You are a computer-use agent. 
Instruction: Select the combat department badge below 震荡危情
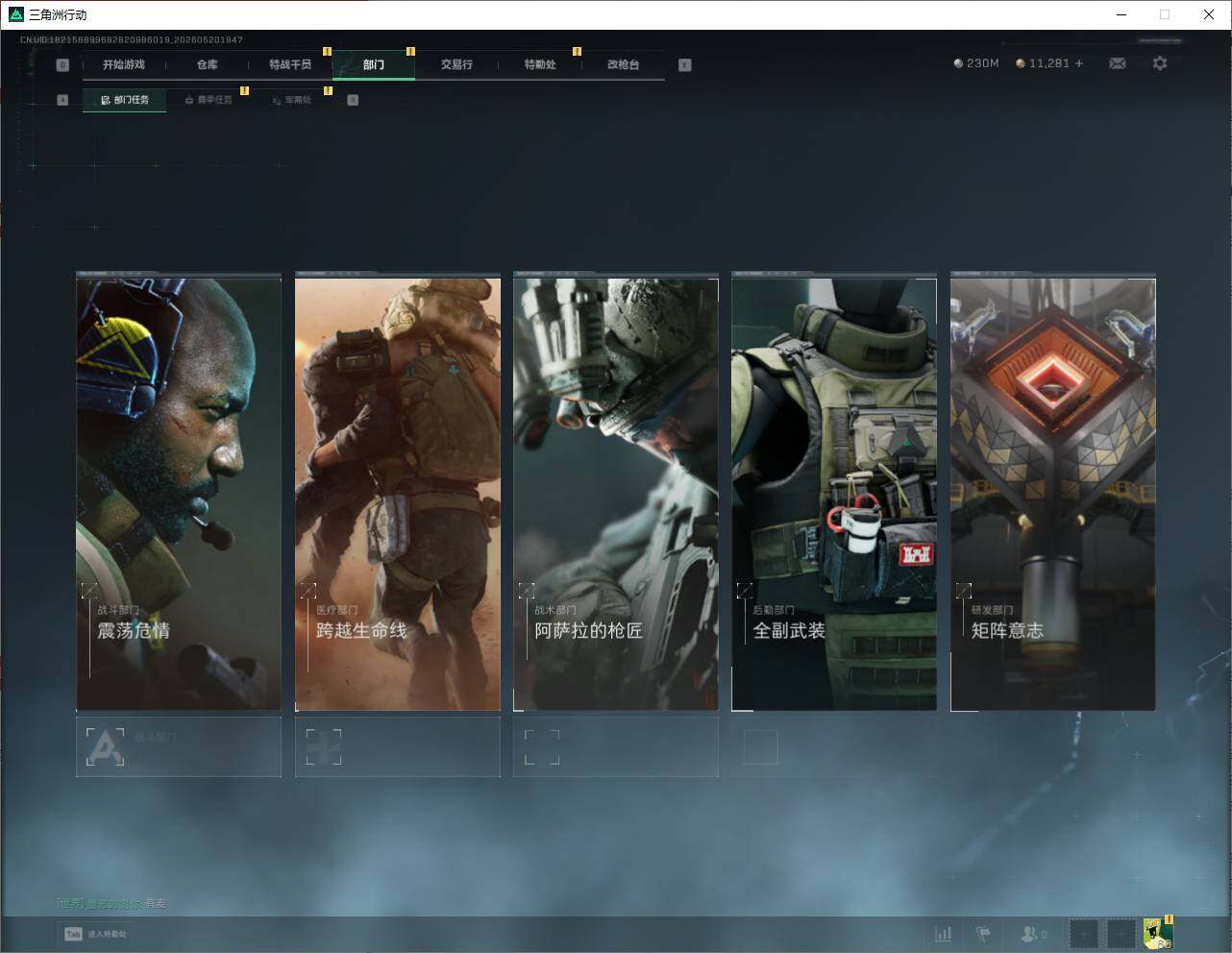pos(105,746)
